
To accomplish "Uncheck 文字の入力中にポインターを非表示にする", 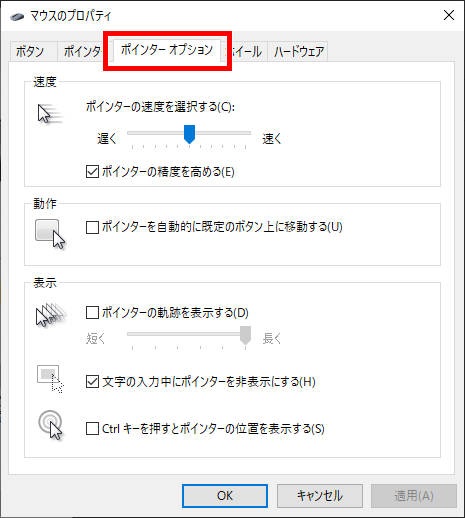I will (92, 382).
